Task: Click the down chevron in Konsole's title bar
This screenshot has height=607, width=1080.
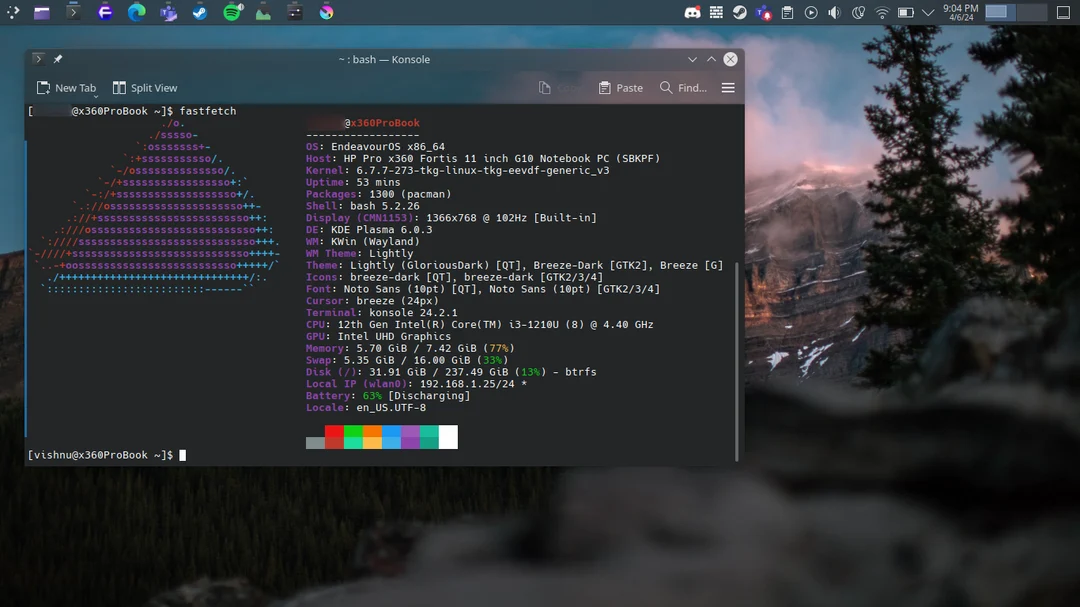Action: tap(693, 59)
